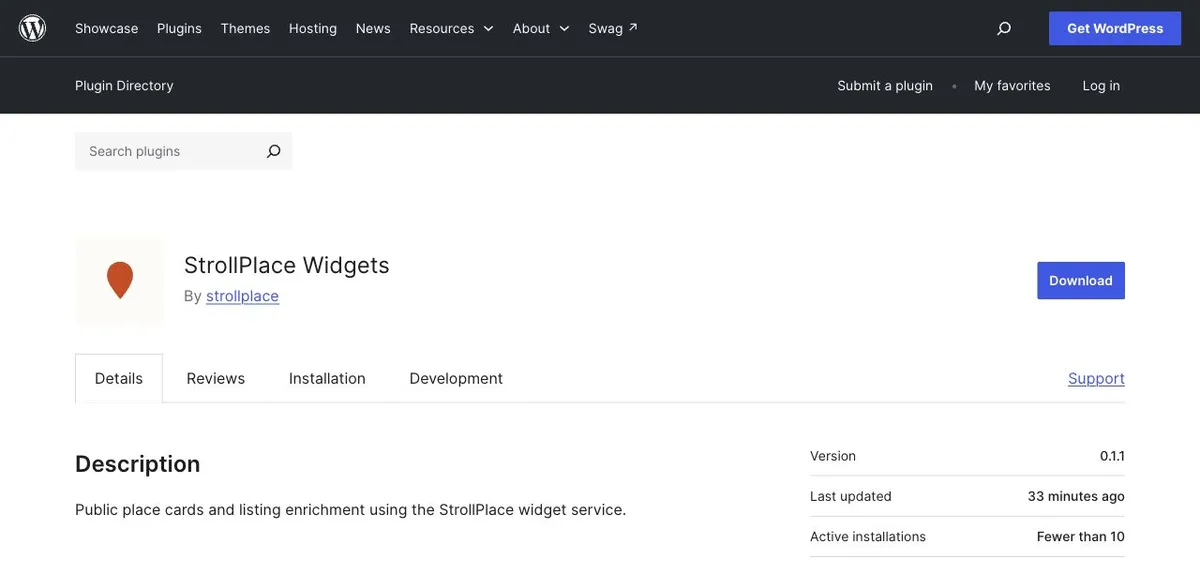Expand the Resources dropdown menu
The image size is (1200, 563).
point(451,28)
